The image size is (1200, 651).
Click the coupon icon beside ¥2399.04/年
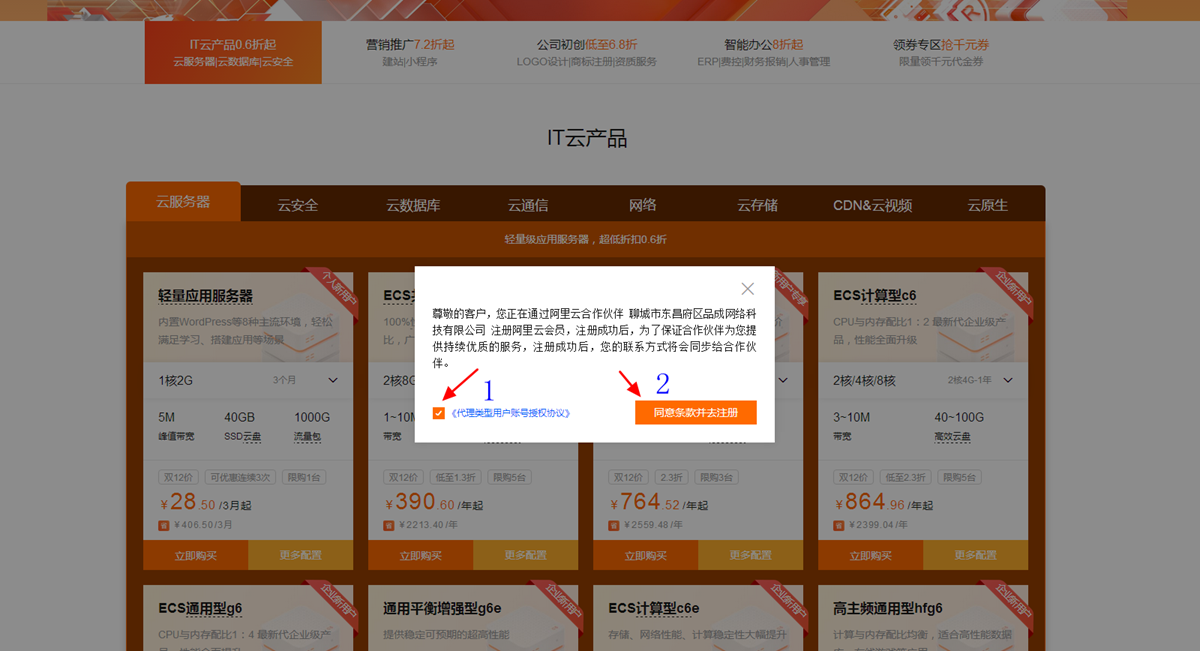click(x=839, y=524)
